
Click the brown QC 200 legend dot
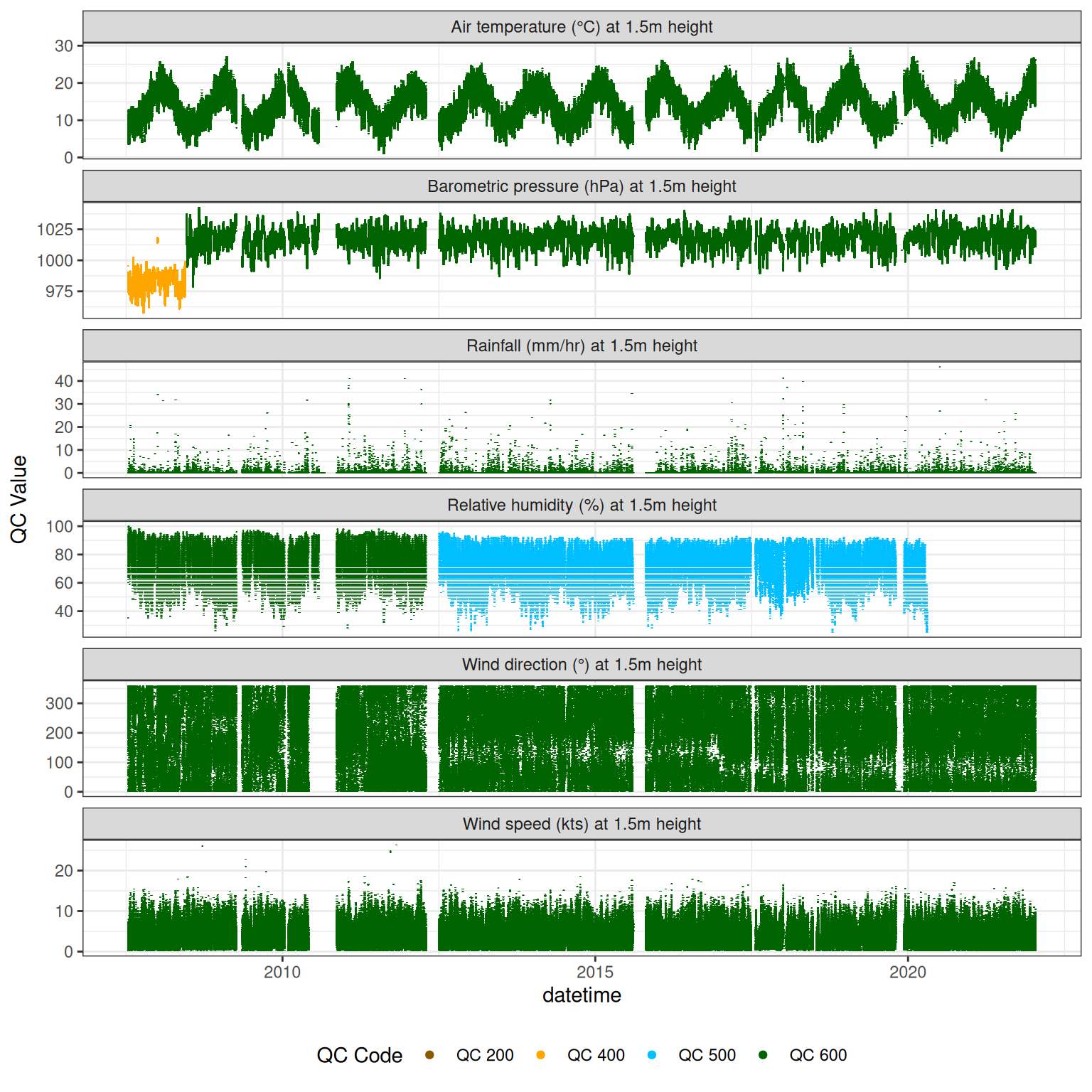[429, 1055]
